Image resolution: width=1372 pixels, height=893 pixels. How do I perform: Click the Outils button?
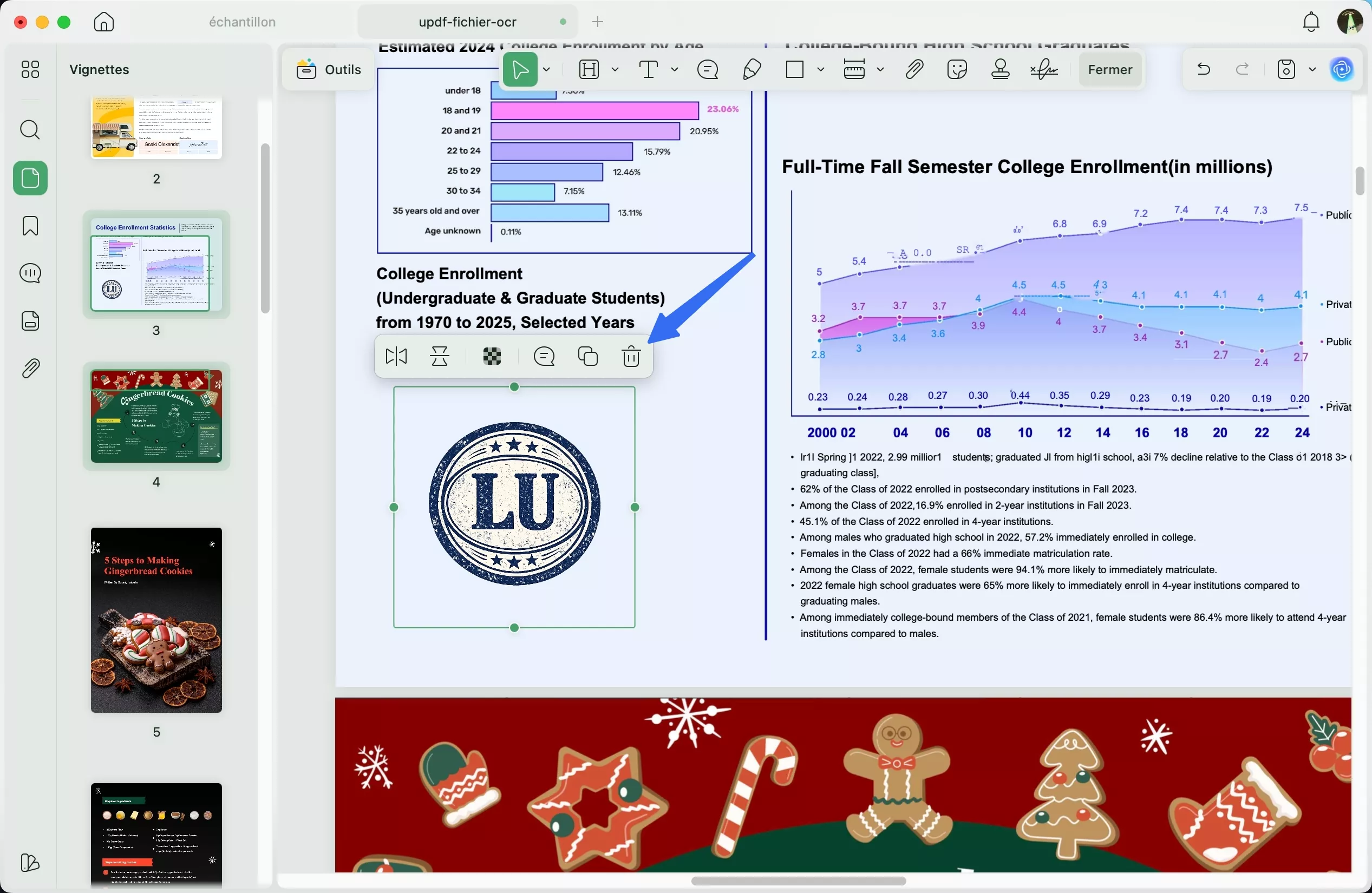[329, 70]
